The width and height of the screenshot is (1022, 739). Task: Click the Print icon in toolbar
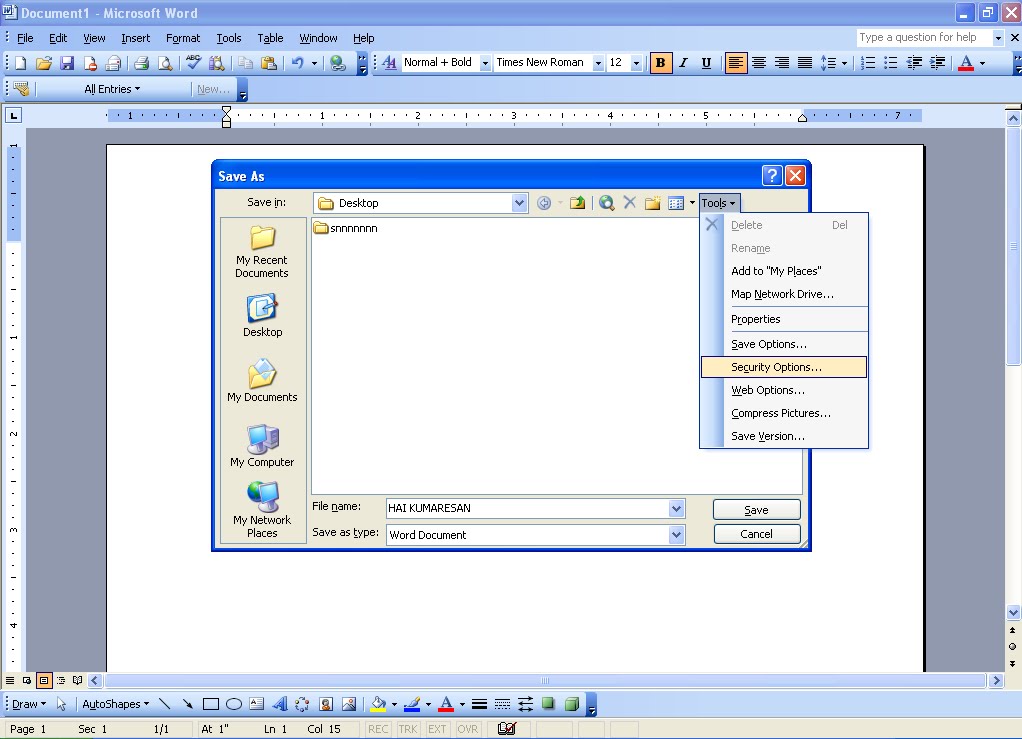141,63
